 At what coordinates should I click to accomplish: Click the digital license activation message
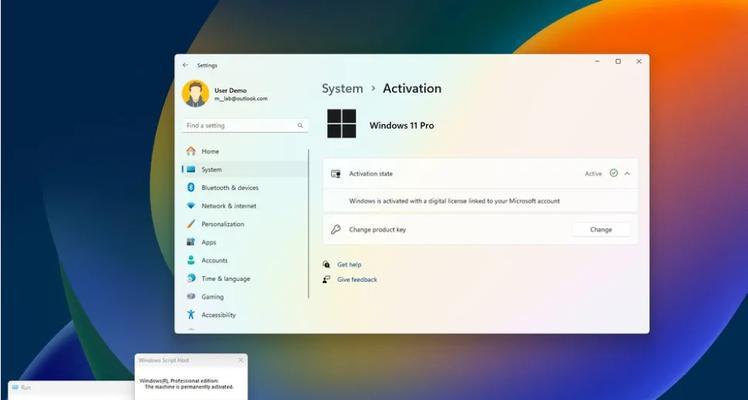coord(454,201)
